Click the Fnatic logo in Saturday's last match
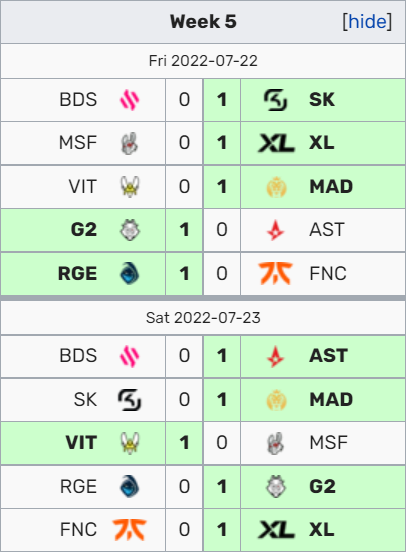The width and height of the screenshot is (406, 552). [129, 529]
